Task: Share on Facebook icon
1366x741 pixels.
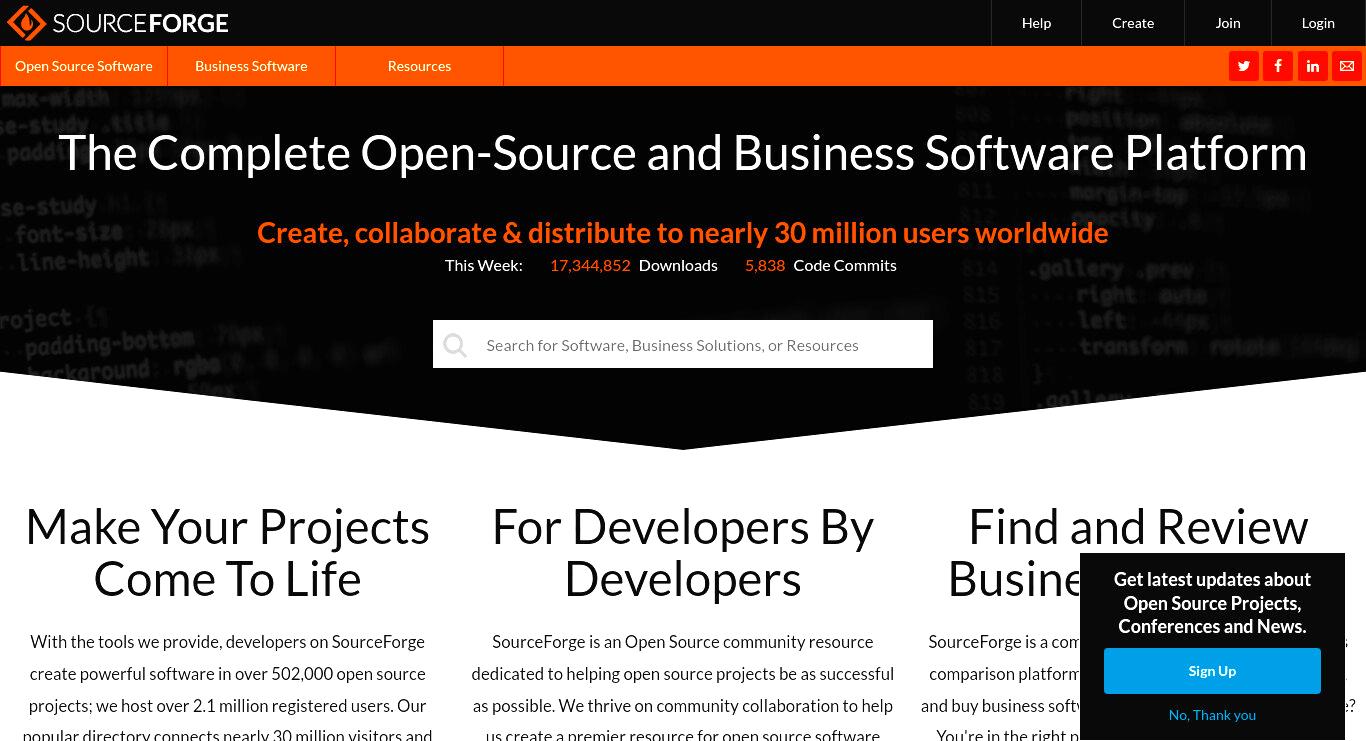Action: click(1278, 66)
